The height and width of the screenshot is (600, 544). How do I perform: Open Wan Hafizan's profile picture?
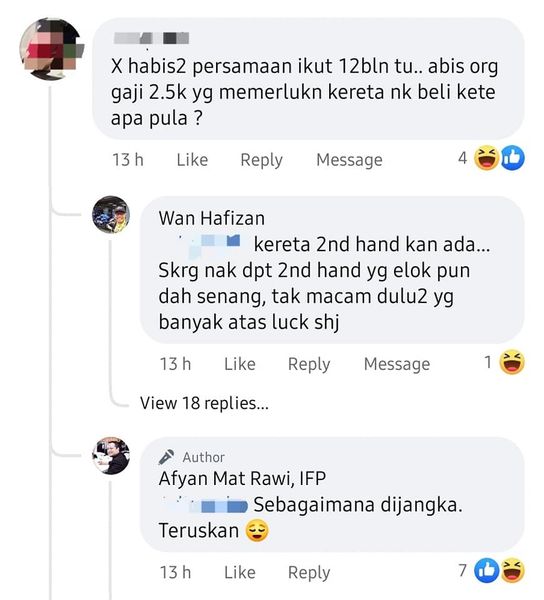coord(111,215)
